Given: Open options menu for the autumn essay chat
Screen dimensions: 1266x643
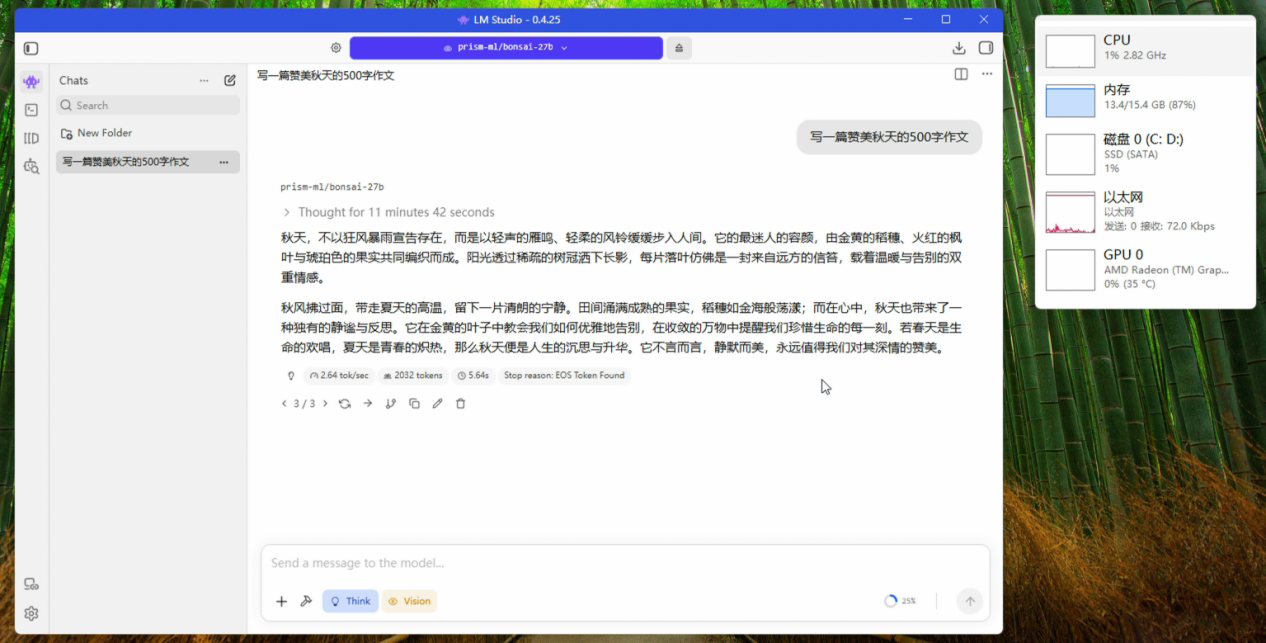Looking at the screenshot, I should pyautogui.click(x=224, y=162).
